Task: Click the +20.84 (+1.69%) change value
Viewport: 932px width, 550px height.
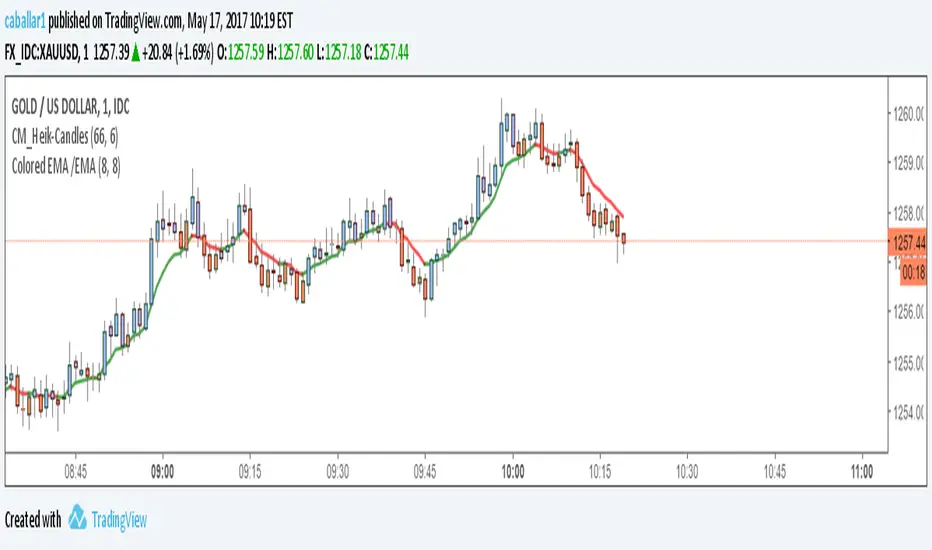Action: pyautogui.click(x=177, y=52)
